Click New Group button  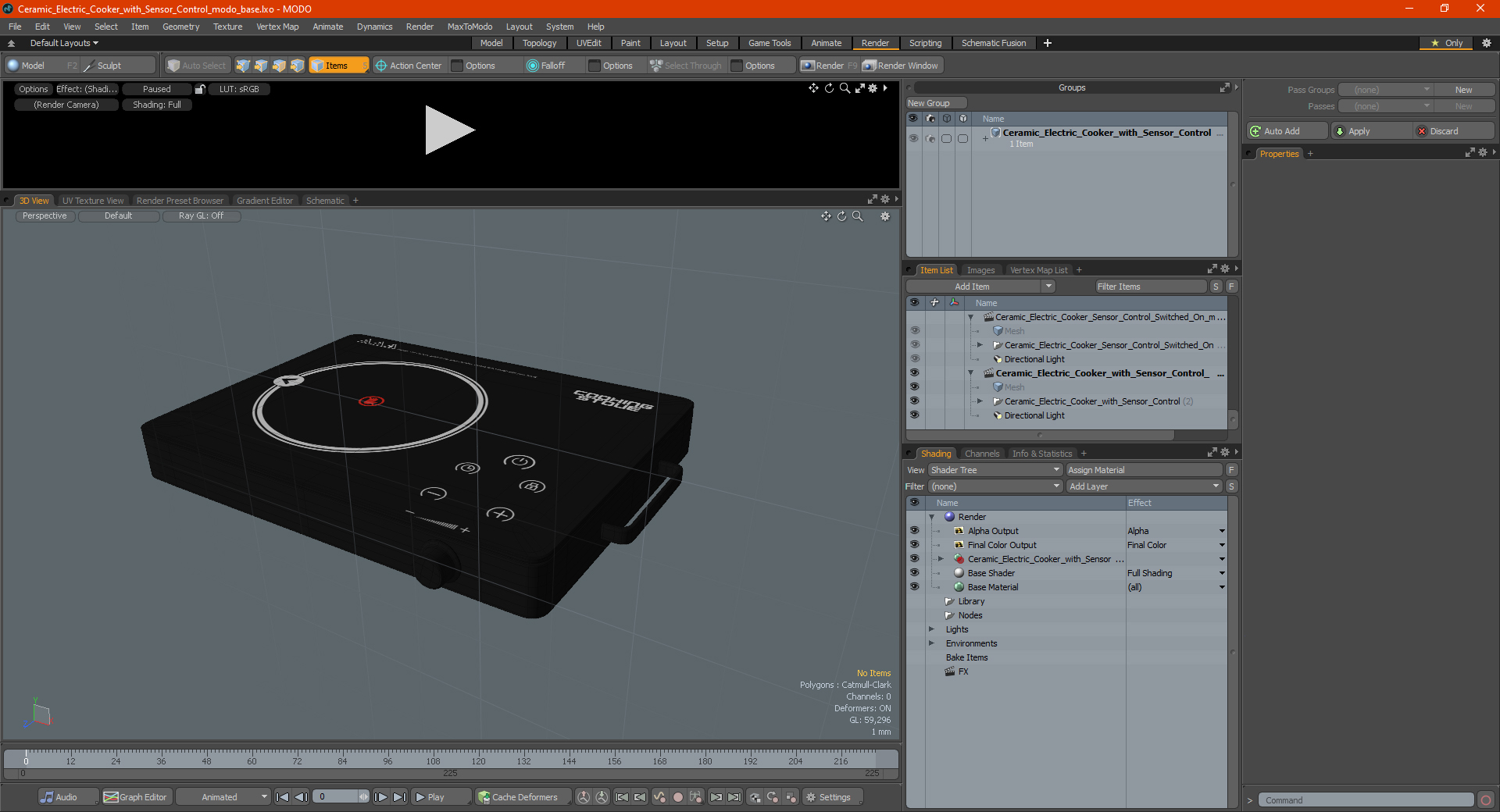(x=936, y=103)
